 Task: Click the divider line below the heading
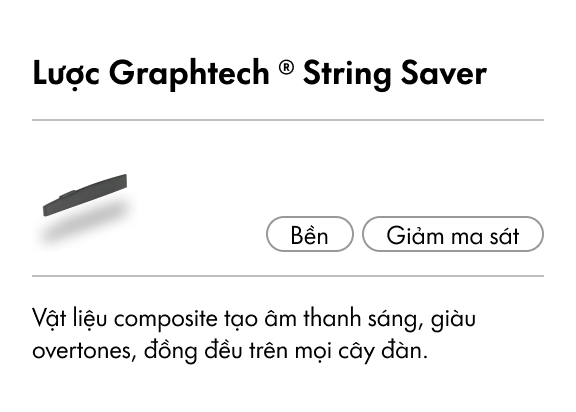point(288,120)
